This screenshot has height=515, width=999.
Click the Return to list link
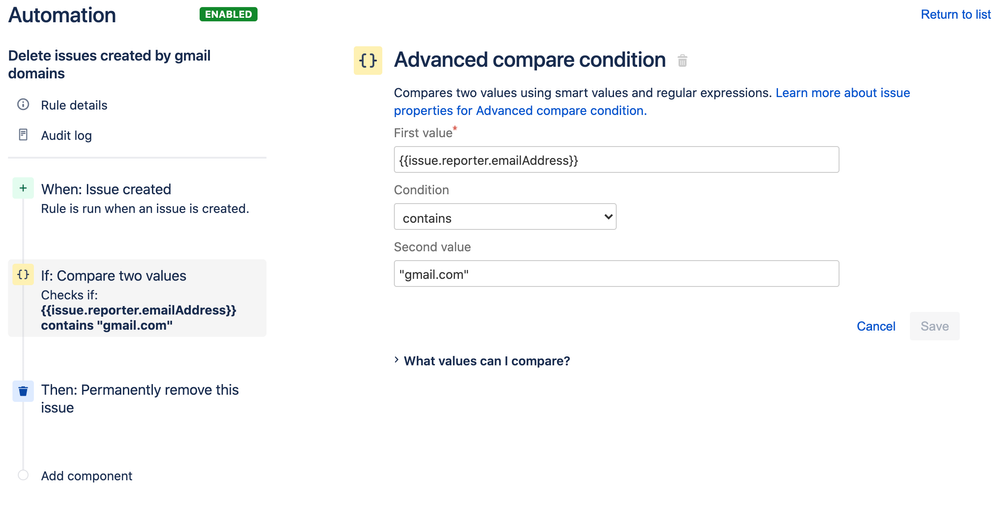click(x=955, y=15)
